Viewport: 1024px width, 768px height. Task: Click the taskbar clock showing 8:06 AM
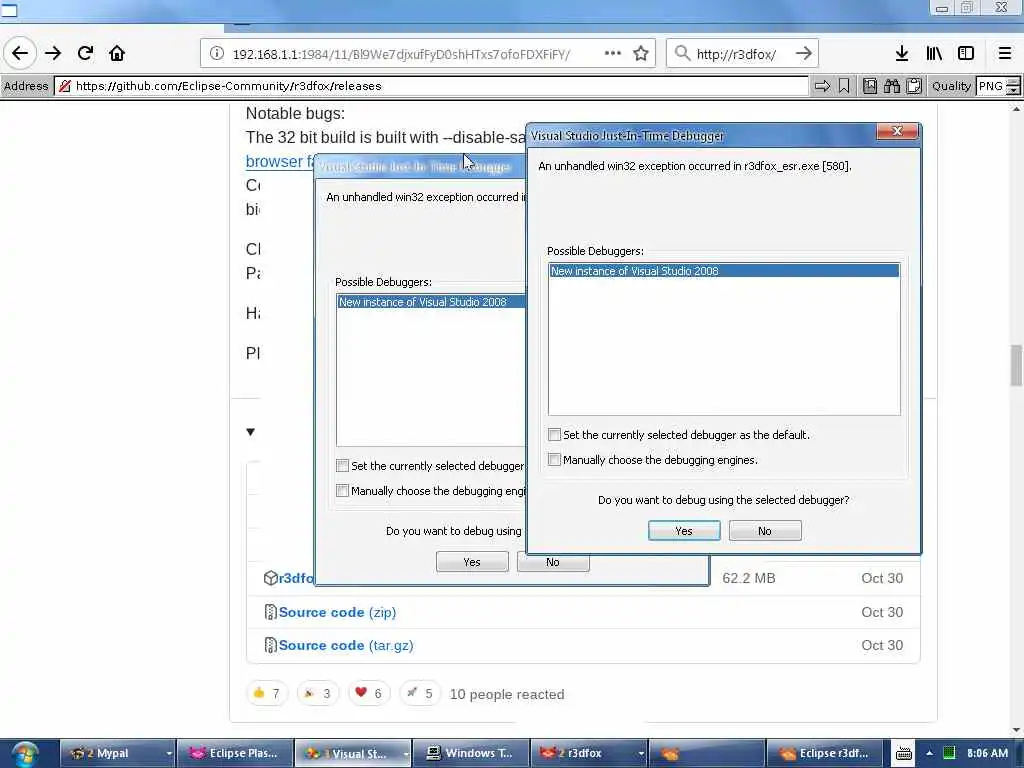coord(987,753)
